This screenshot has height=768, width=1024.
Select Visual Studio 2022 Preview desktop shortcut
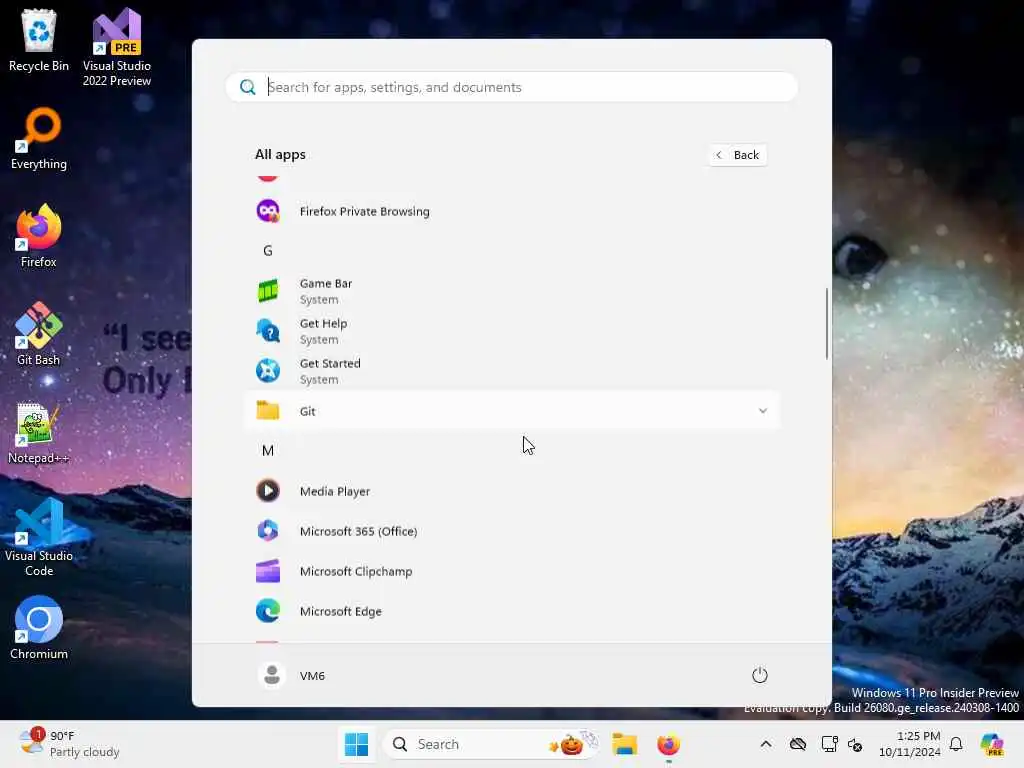[x=117, y=47]
